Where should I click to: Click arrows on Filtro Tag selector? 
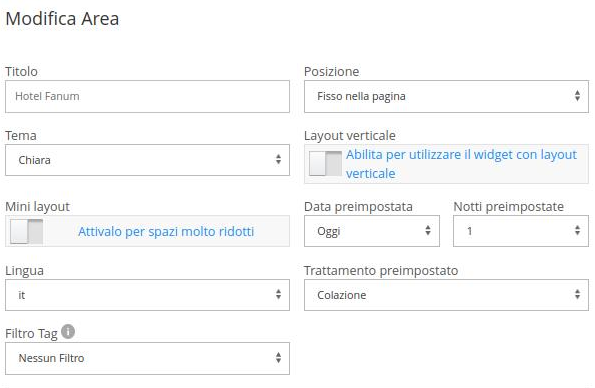[x=279, y=358]
